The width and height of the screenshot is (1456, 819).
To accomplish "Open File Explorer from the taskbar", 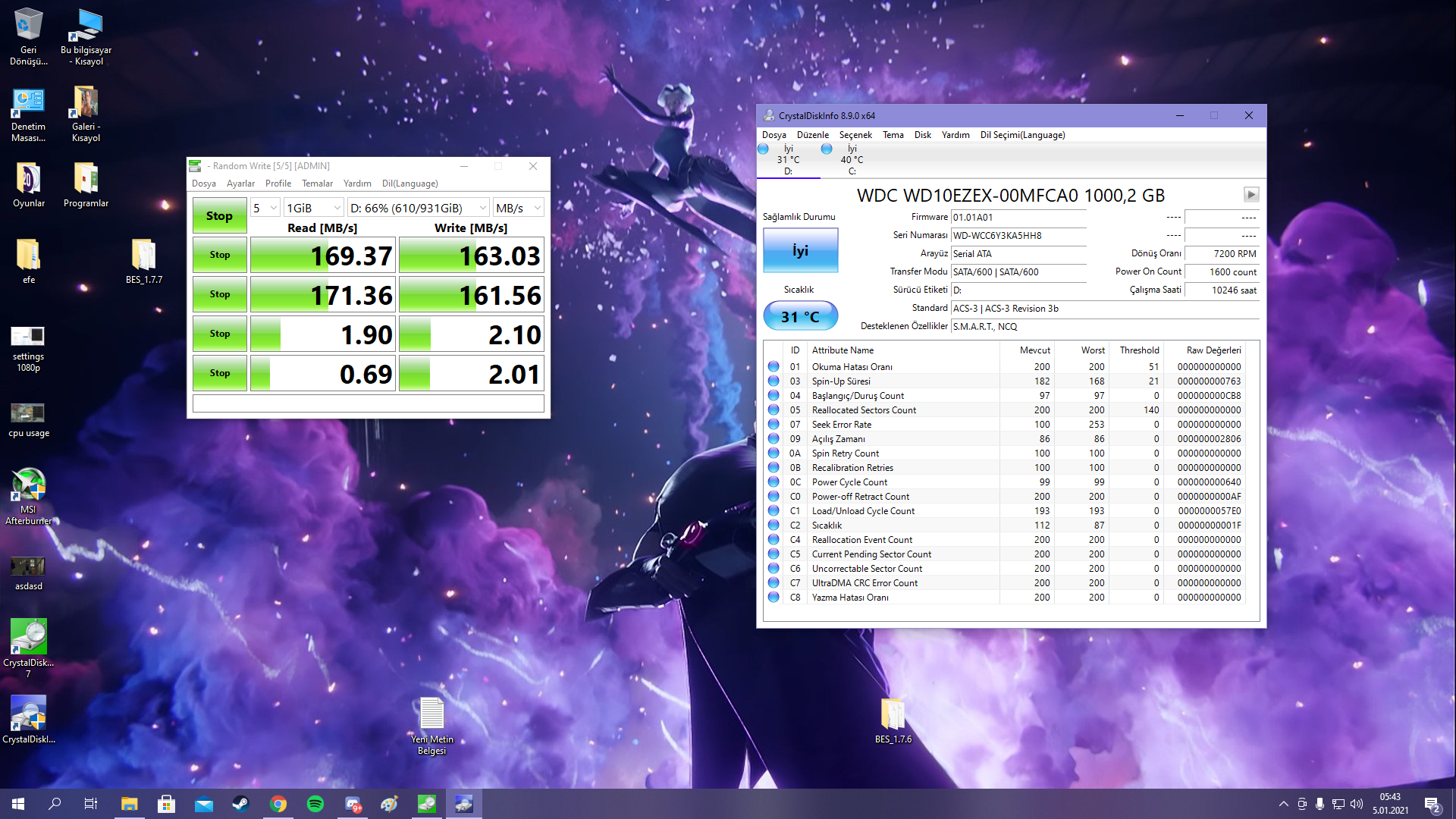I will coord(129,804).
